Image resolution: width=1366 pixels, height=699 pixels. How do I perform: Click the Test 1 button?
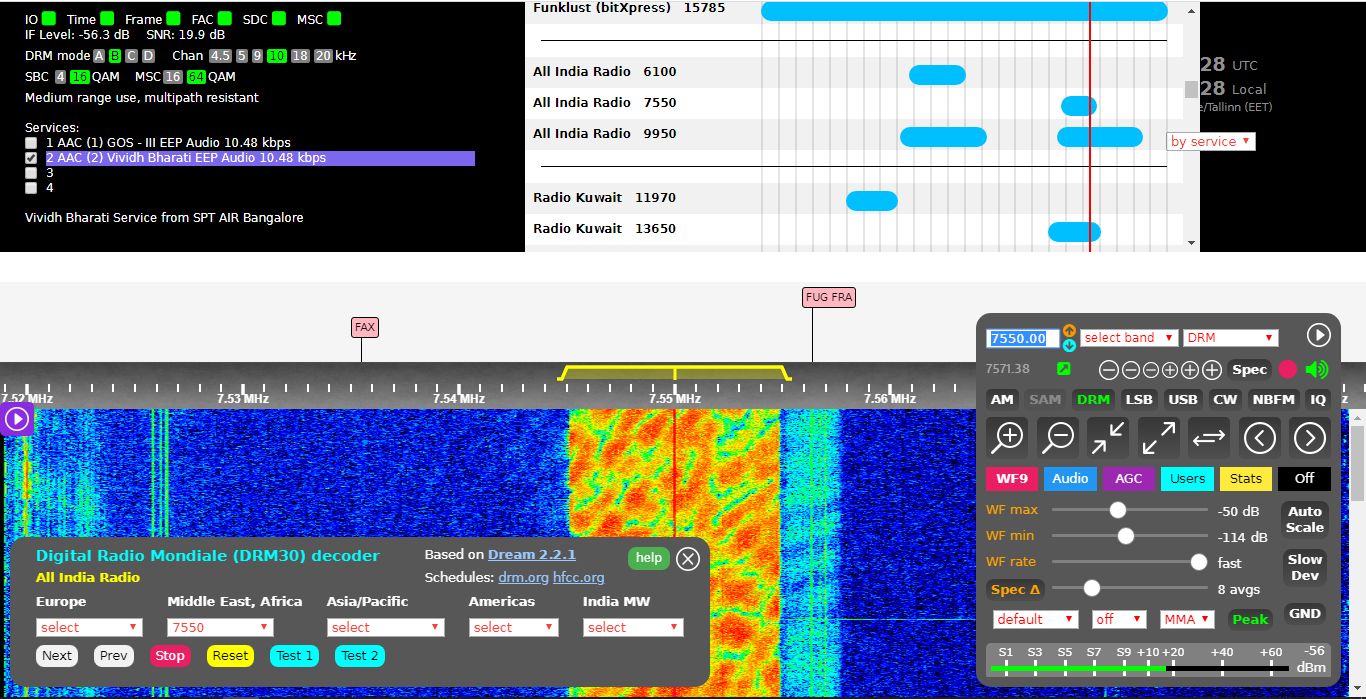tap(295, 656)
